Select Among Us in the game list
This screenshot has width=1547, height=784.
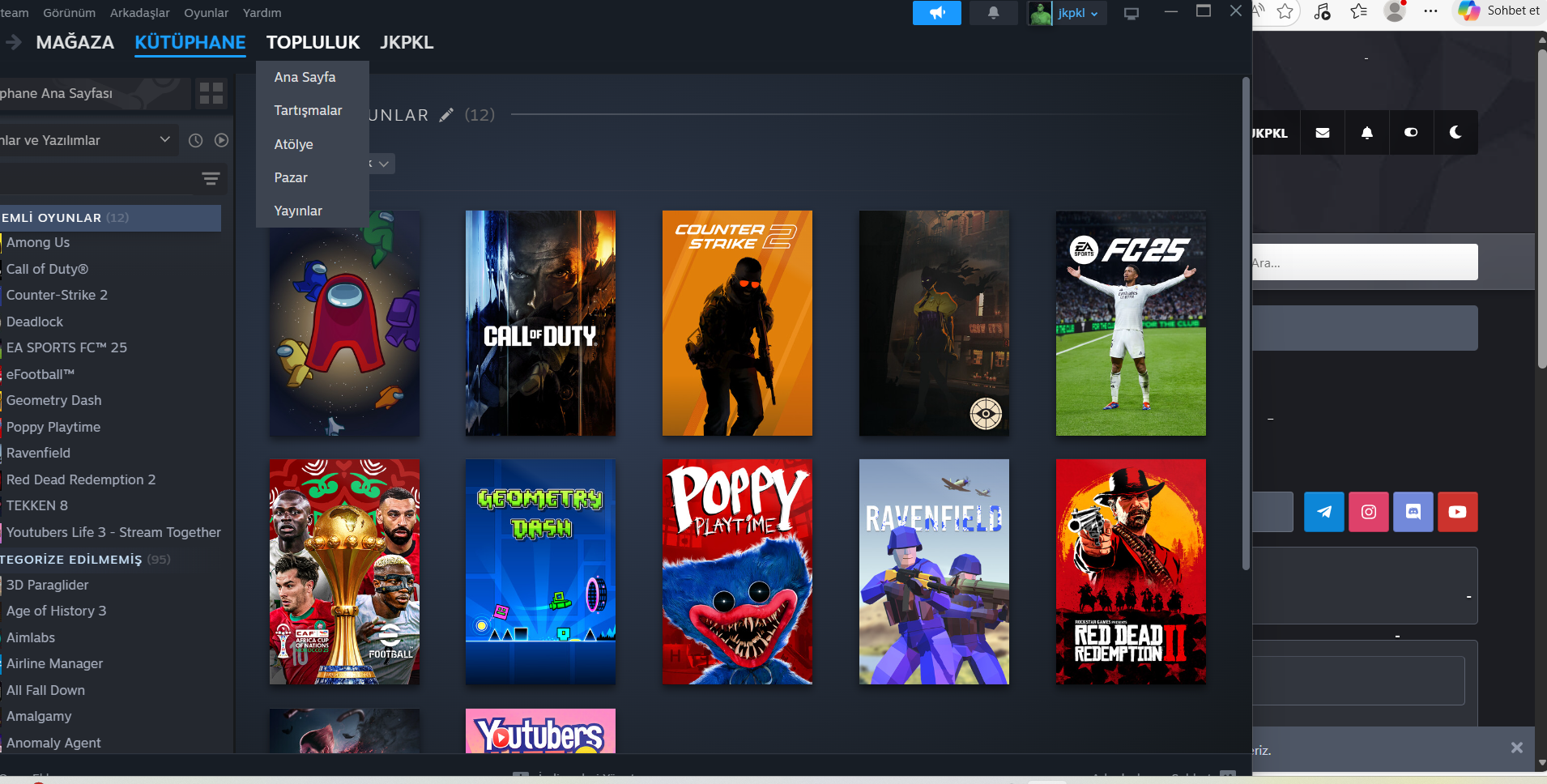[38, 242]
